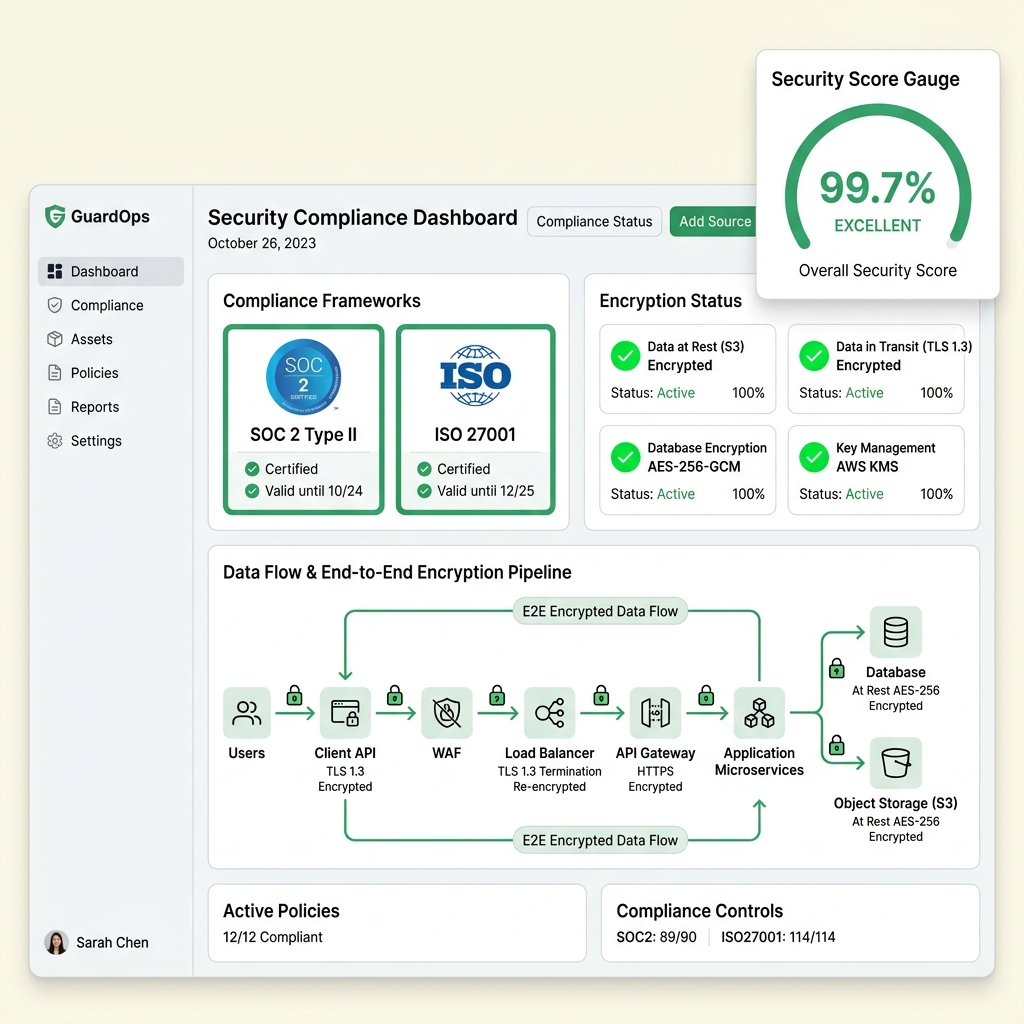Click the Valid until 12/25 check mark
Viewport: 1024px width, 1024px height.
click(x=424, y=491)
